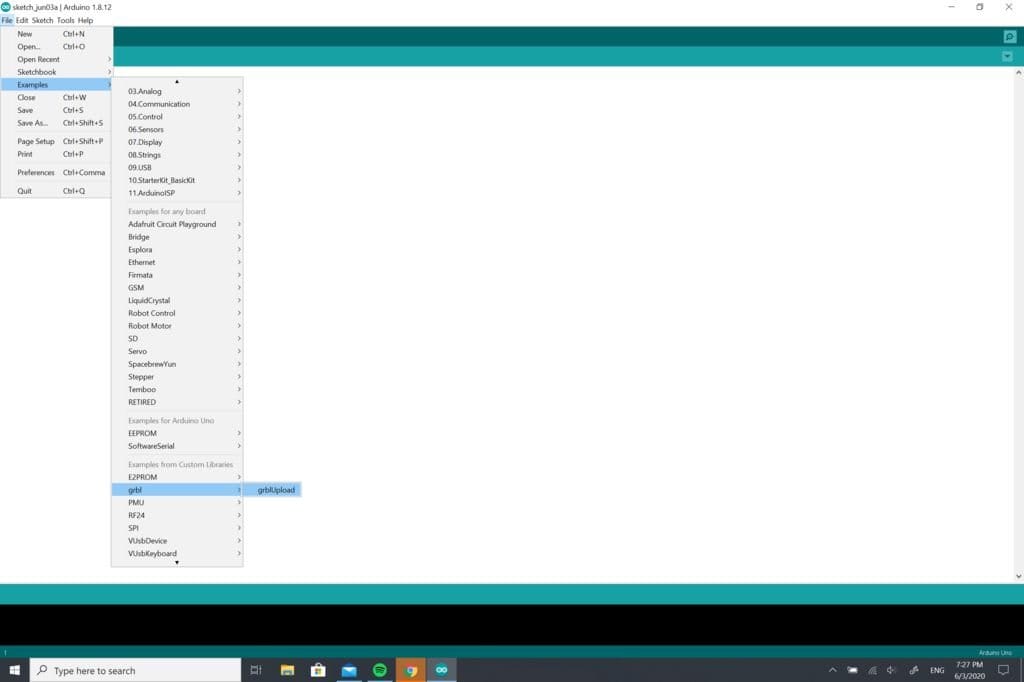Open the Mail app taskbar icon

pyautogui.click(x=349, y=670)
